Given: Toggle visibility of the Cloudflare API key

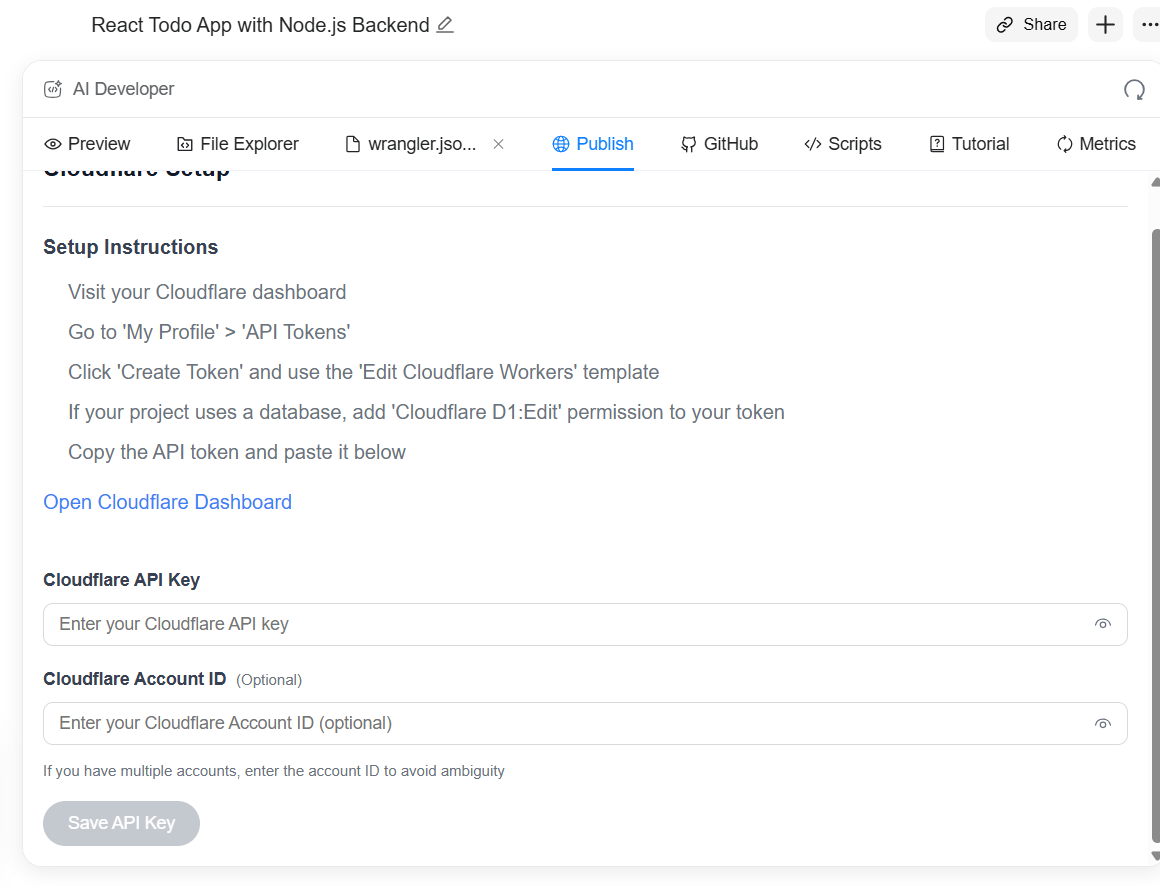Looking at the screenshot, I should click(1102, 623).
